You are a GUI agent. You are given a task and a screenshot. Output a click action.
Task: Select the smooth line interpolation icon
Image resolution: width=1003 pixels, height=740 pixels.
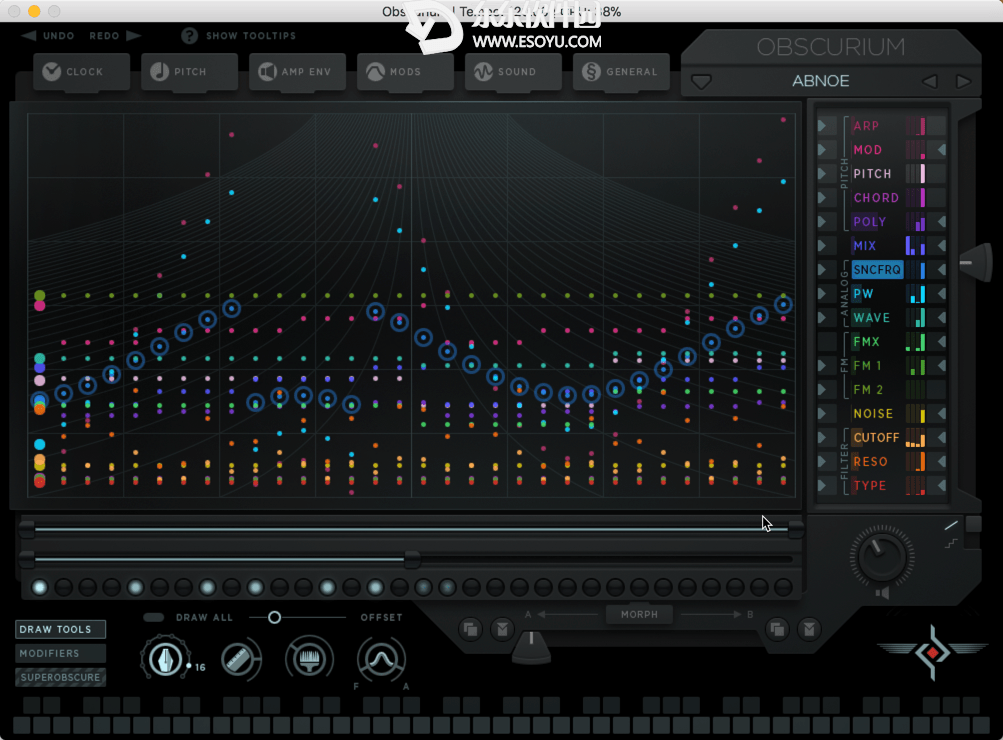click(951, 526)
